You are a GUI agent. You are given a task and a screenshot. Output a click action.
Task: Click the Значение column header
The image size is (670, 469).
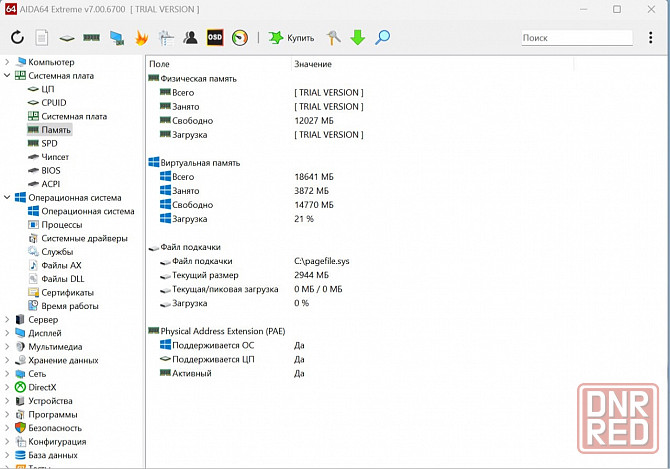click(x=312, y=64)
